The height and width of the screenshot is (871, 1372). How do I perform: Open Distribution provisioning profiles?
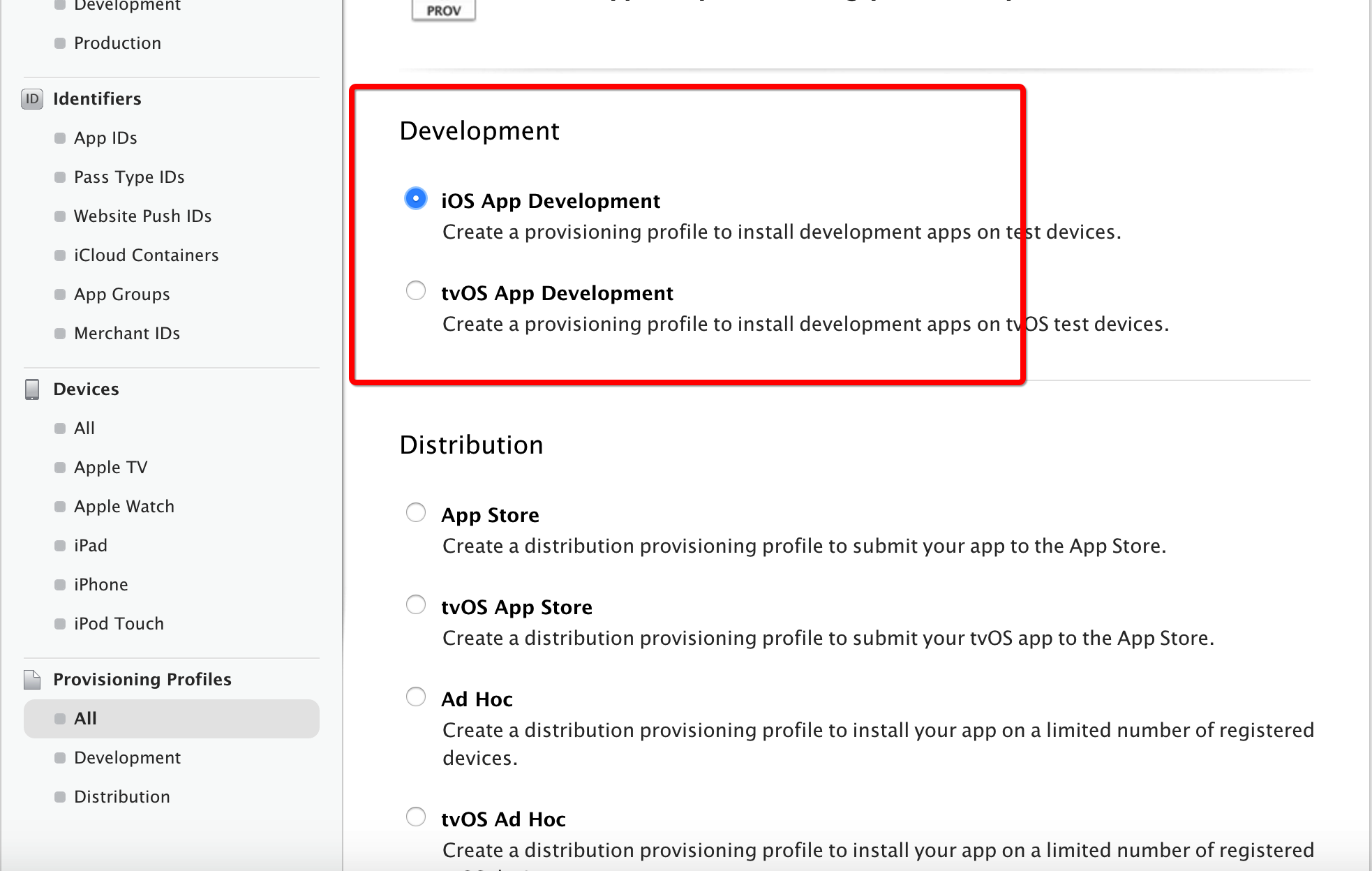click(122, 797)
